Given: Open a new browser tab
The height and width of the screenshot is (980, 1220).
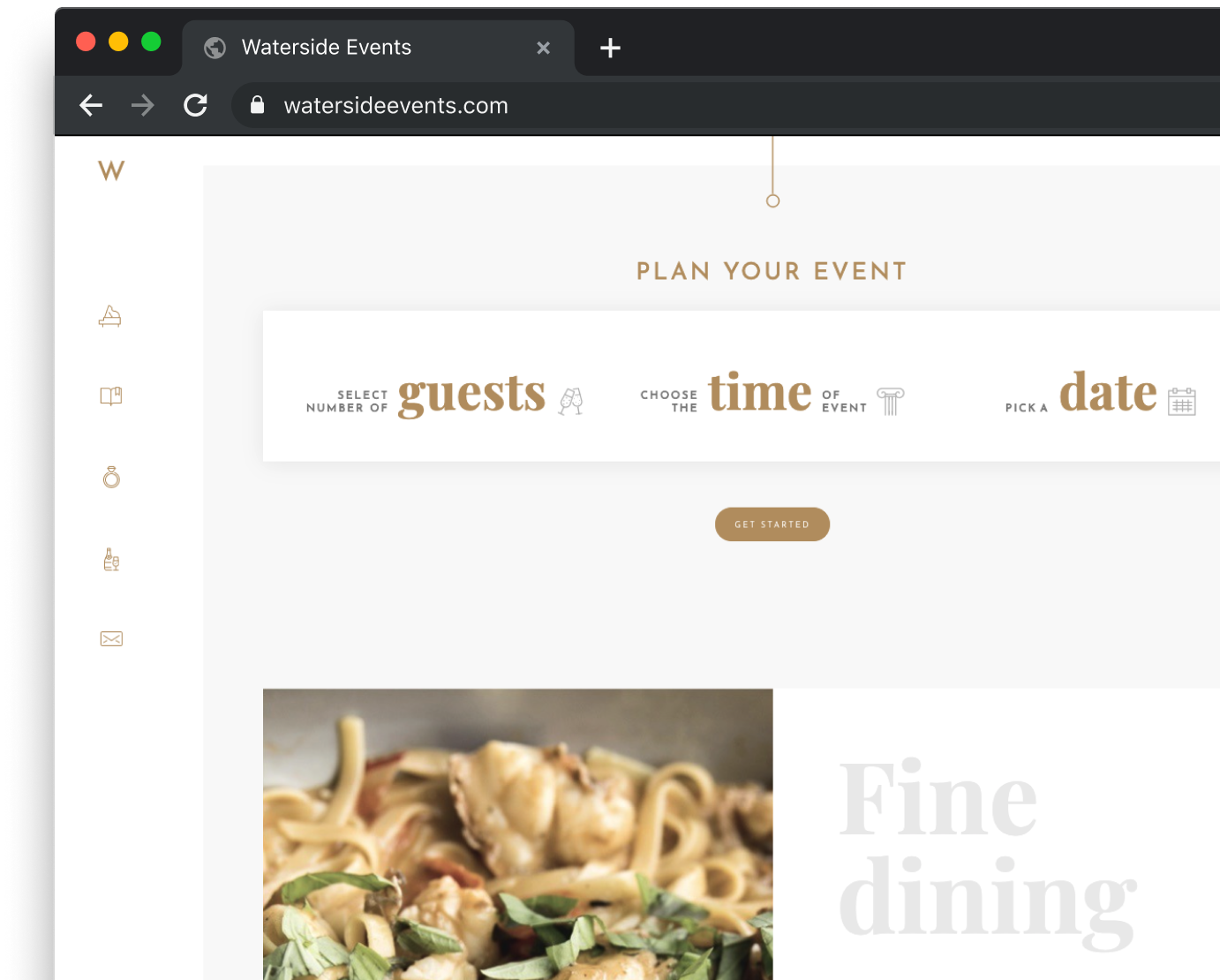Looking at the screenshot, I should pos(610,48).
